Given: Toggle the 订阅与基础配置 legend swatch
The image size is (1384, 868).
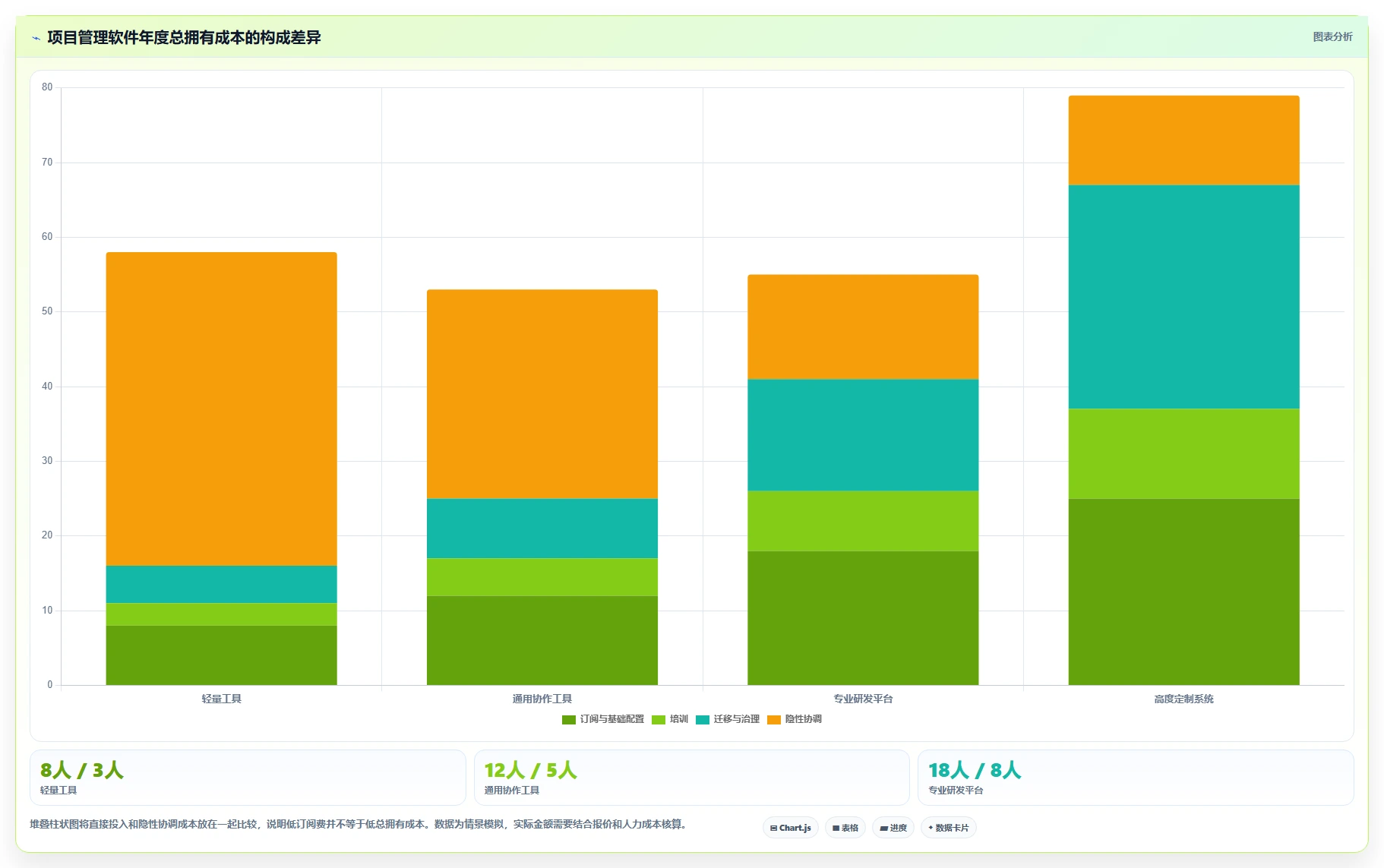Looking at the screenshot, I should click(569, 720).
